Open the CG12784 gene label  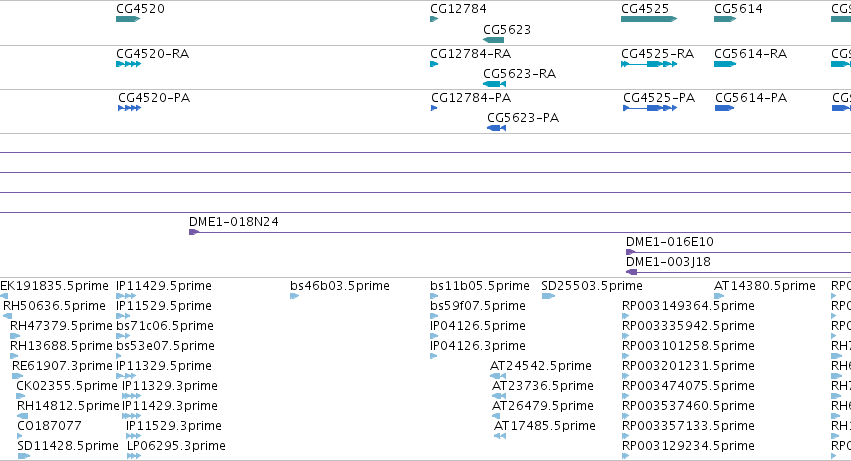pyautogui.click(x=458, y=9)
